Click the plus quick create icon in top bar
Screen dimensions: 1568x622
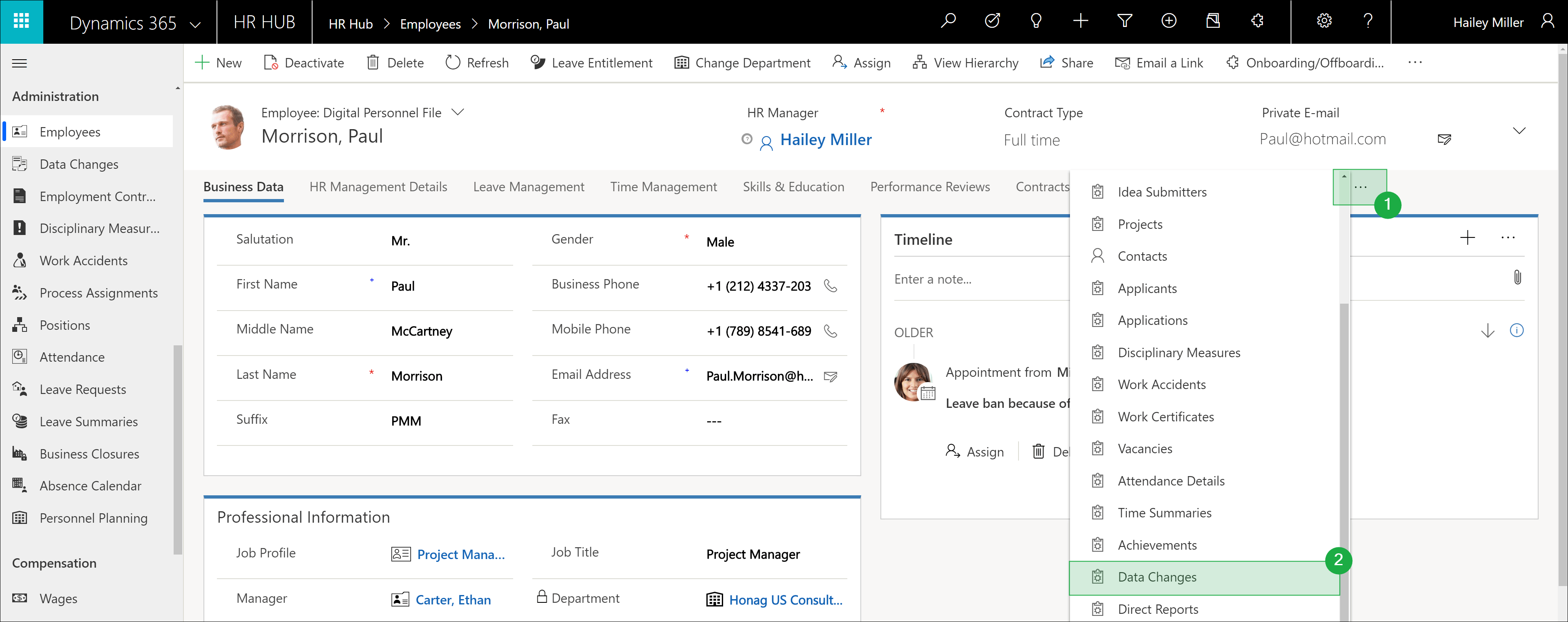[1081, 21]
